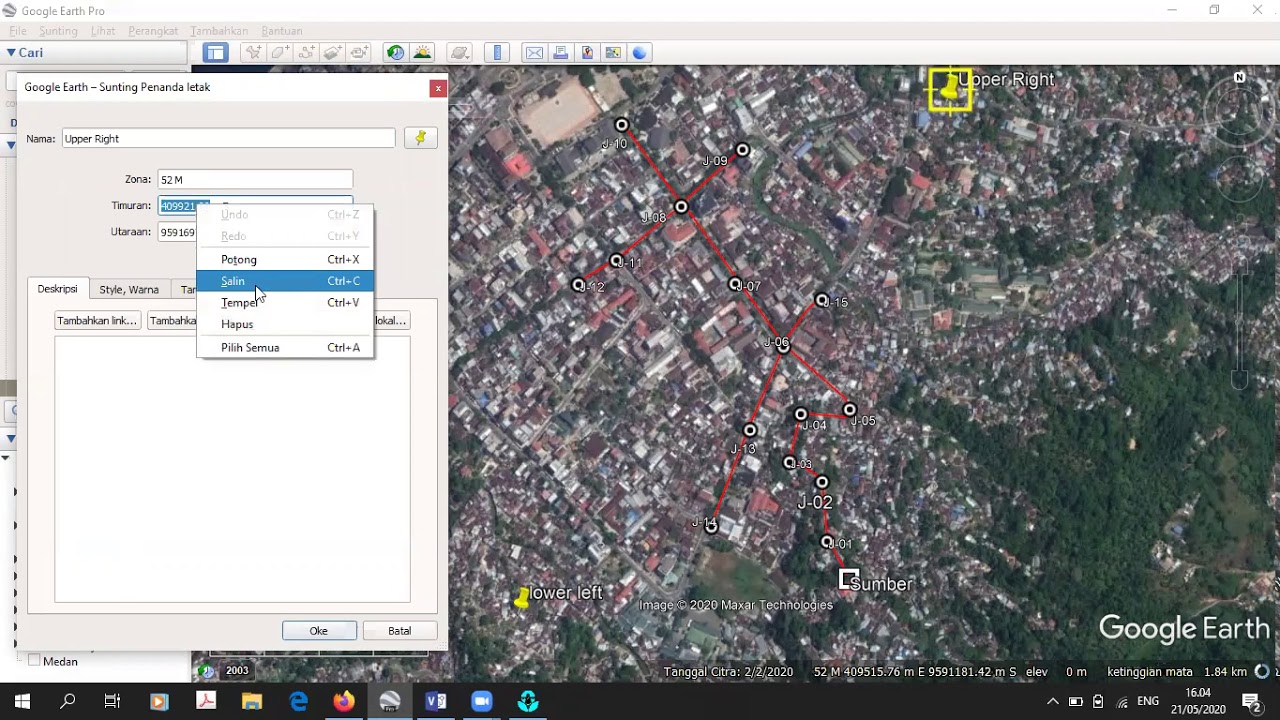Close the Sunting Penanda letak dialog
Image resolution: width=1280 pixels, height=720 pixels.
point(437,88)
